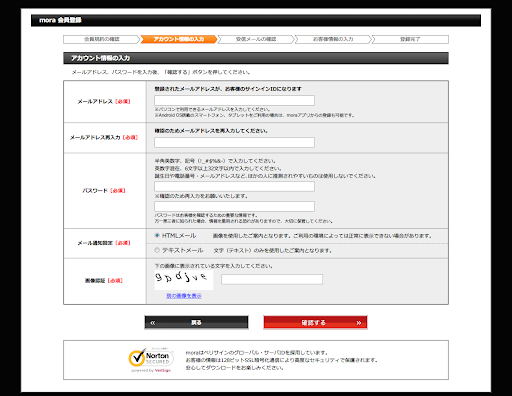
Task: Click the first step: 会員規約の確認
Action: (x=101, y=39)
